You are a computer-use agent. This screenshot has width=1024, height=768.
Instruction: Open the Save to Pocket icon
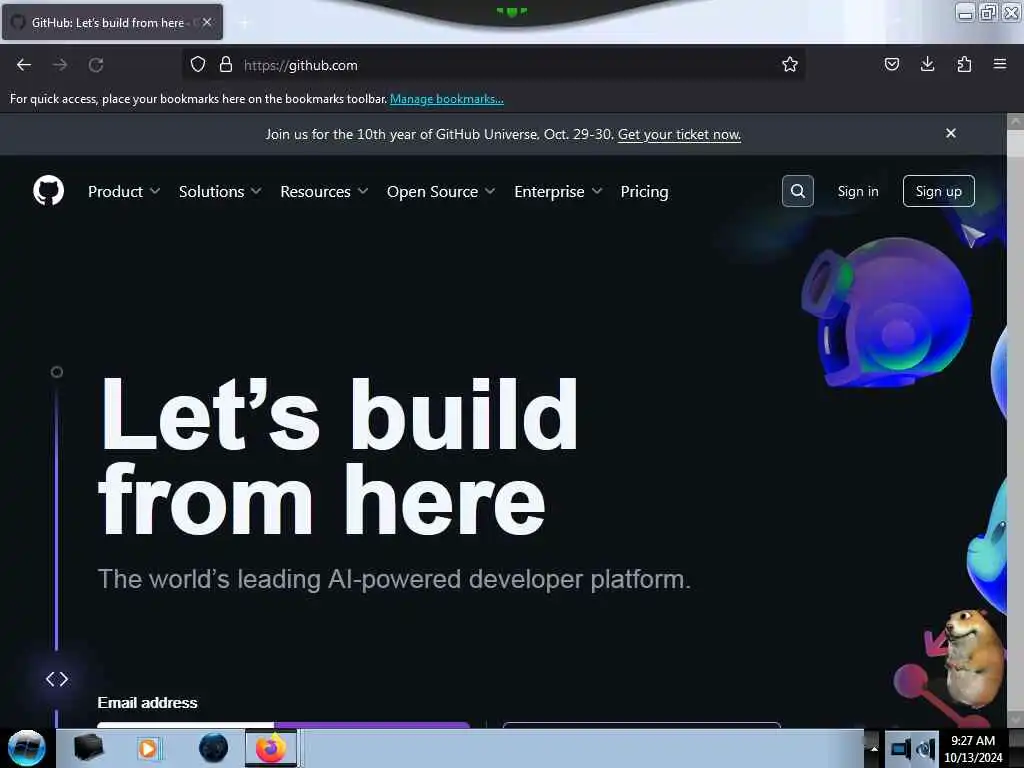click(891, 64)
